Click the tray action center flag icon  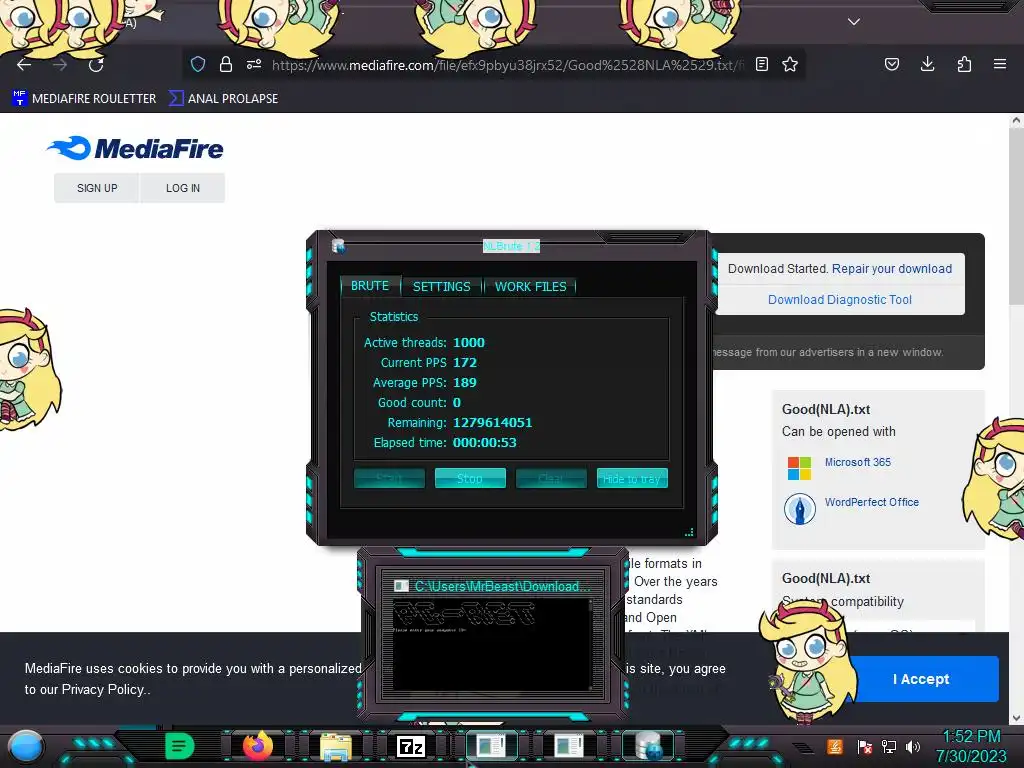pyautogui.click(x=864, y=746)
